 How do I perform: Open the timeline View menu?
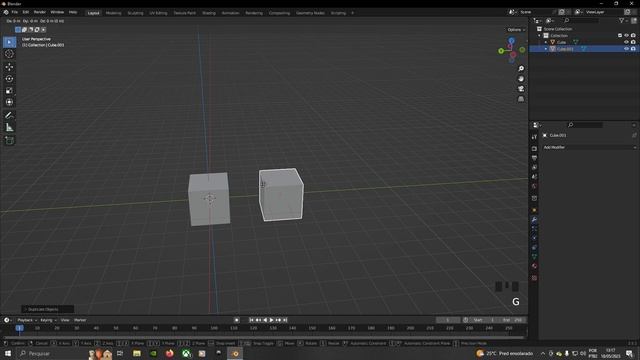click(65, 320)
